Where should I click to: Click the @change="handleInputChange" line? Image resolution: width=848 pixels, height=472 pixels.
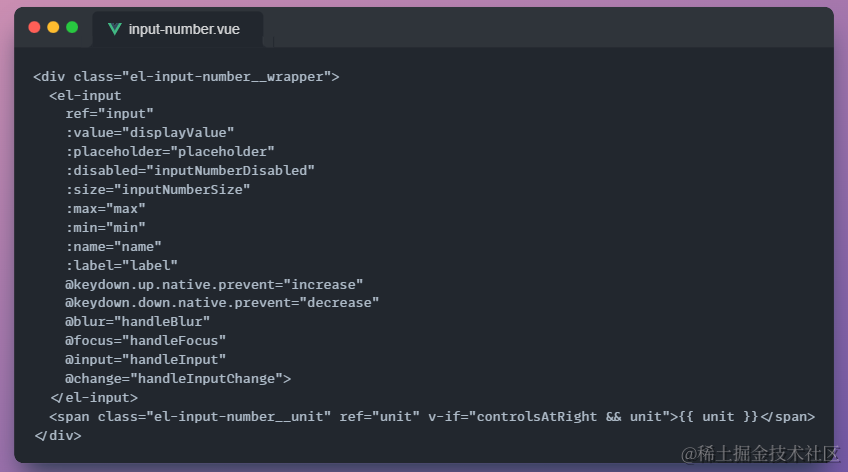coord(178,378)
